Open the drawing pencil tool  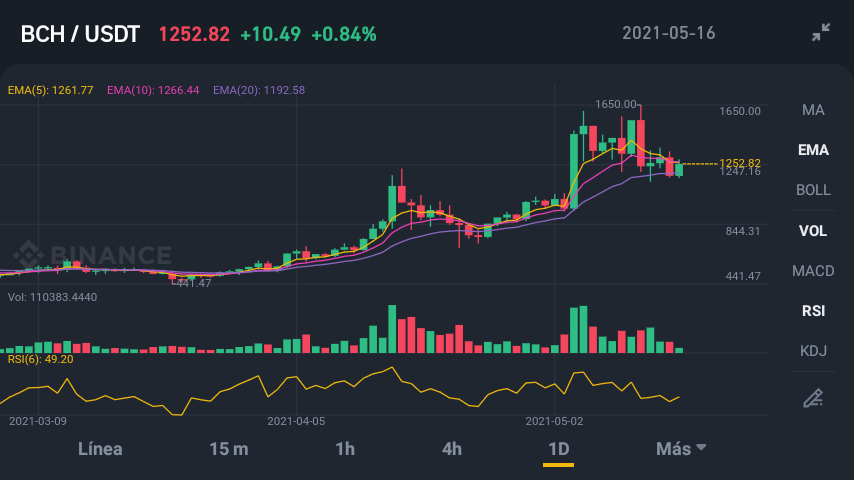tap(813, 398)
